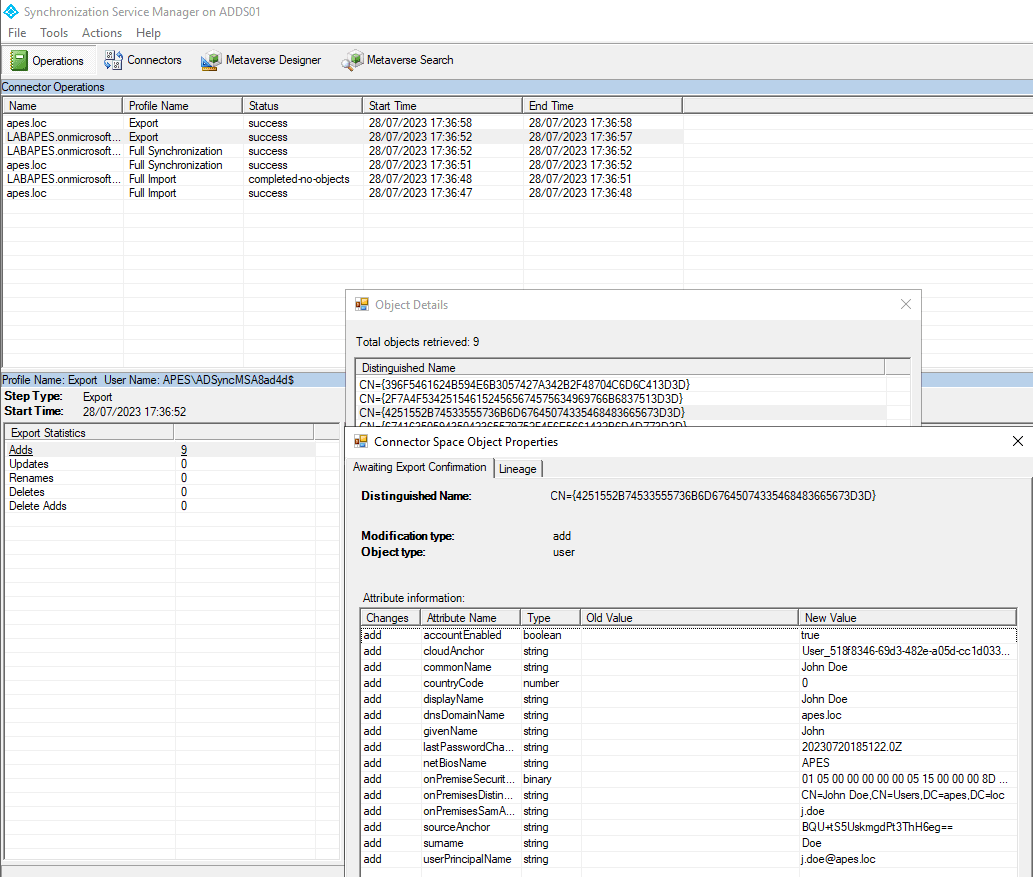Select the Awaiting Export Confirmation tab
This screenshot has height=877, width=1033.
419,467
